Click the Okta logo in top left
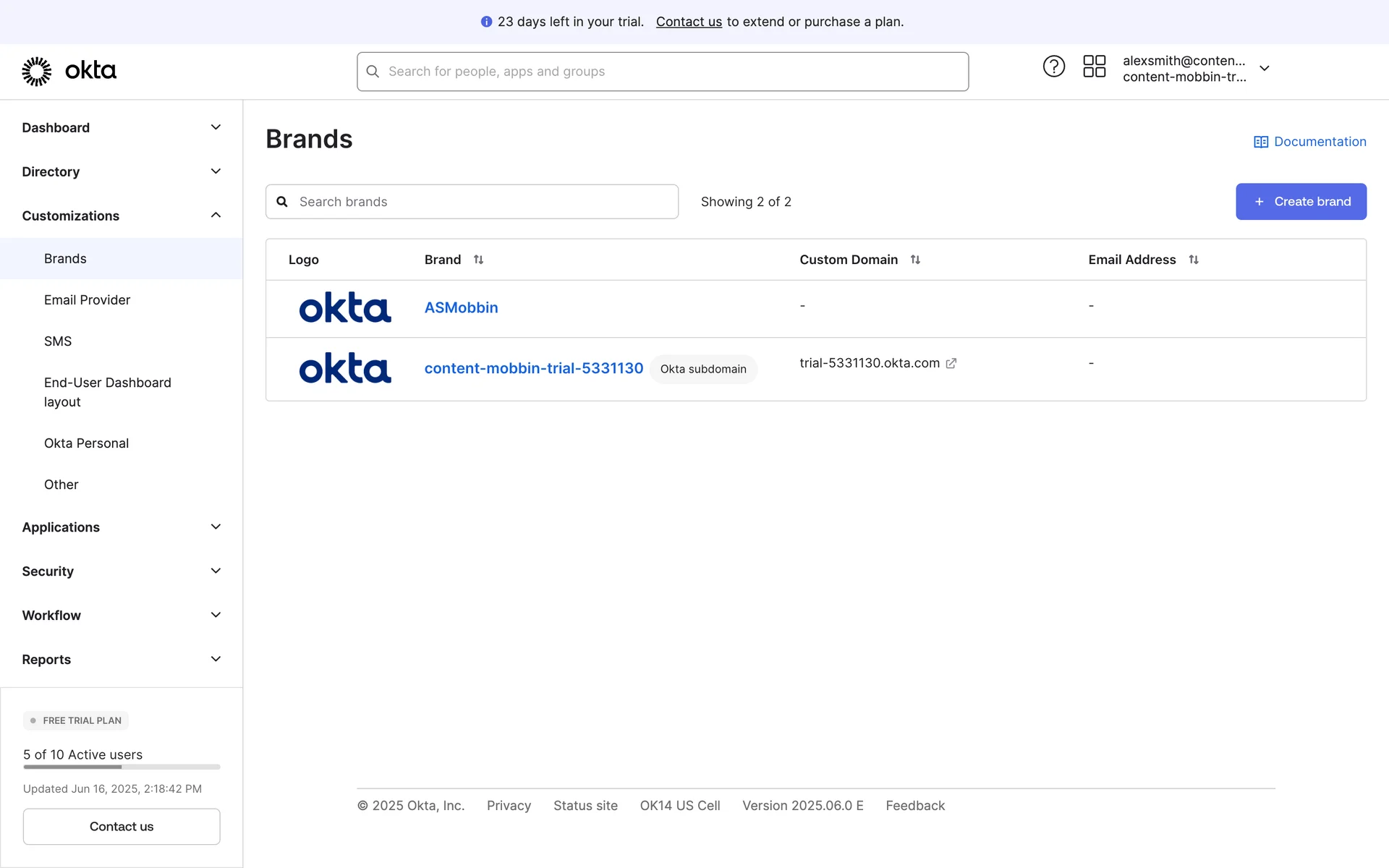This screenshot has height=868, width=1389. pos(69,71)
